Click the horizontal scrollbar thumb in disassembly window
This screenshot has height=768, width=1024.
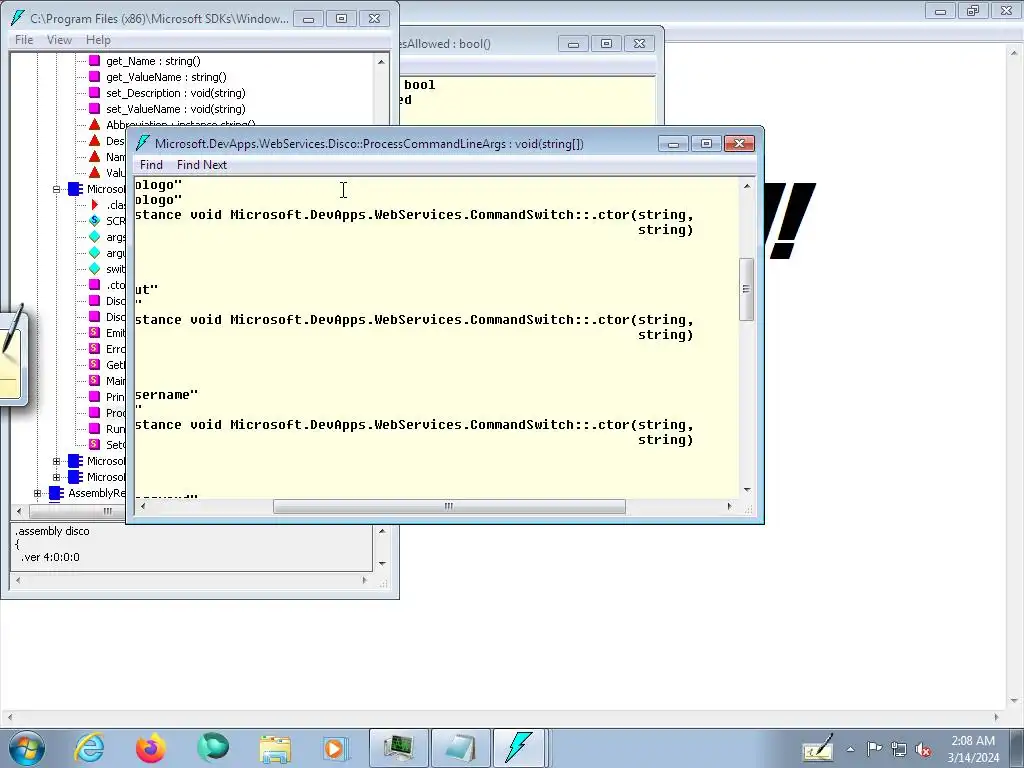[x=449, y=506]
